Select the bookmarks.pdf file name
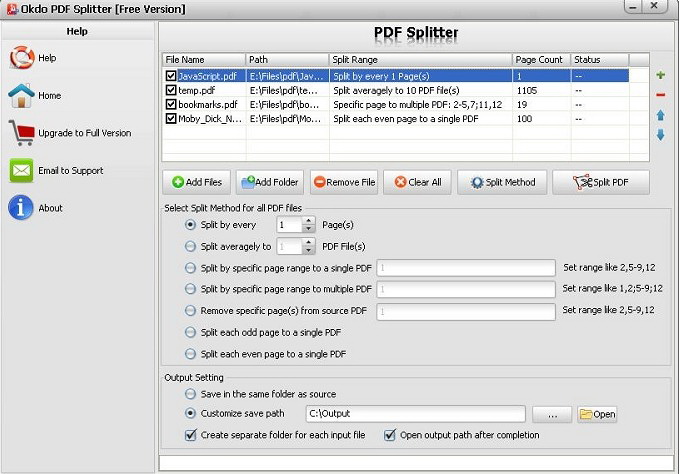 (208, 105)
